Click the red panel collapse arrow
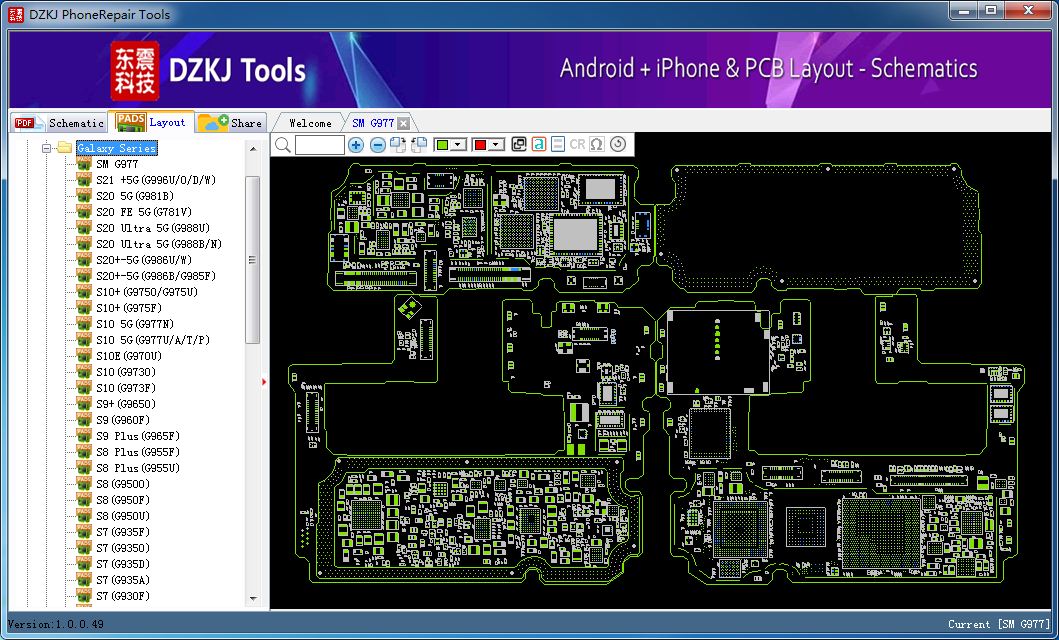The height and width of the screenshot is (640, 1059). (x=264, y=382)
